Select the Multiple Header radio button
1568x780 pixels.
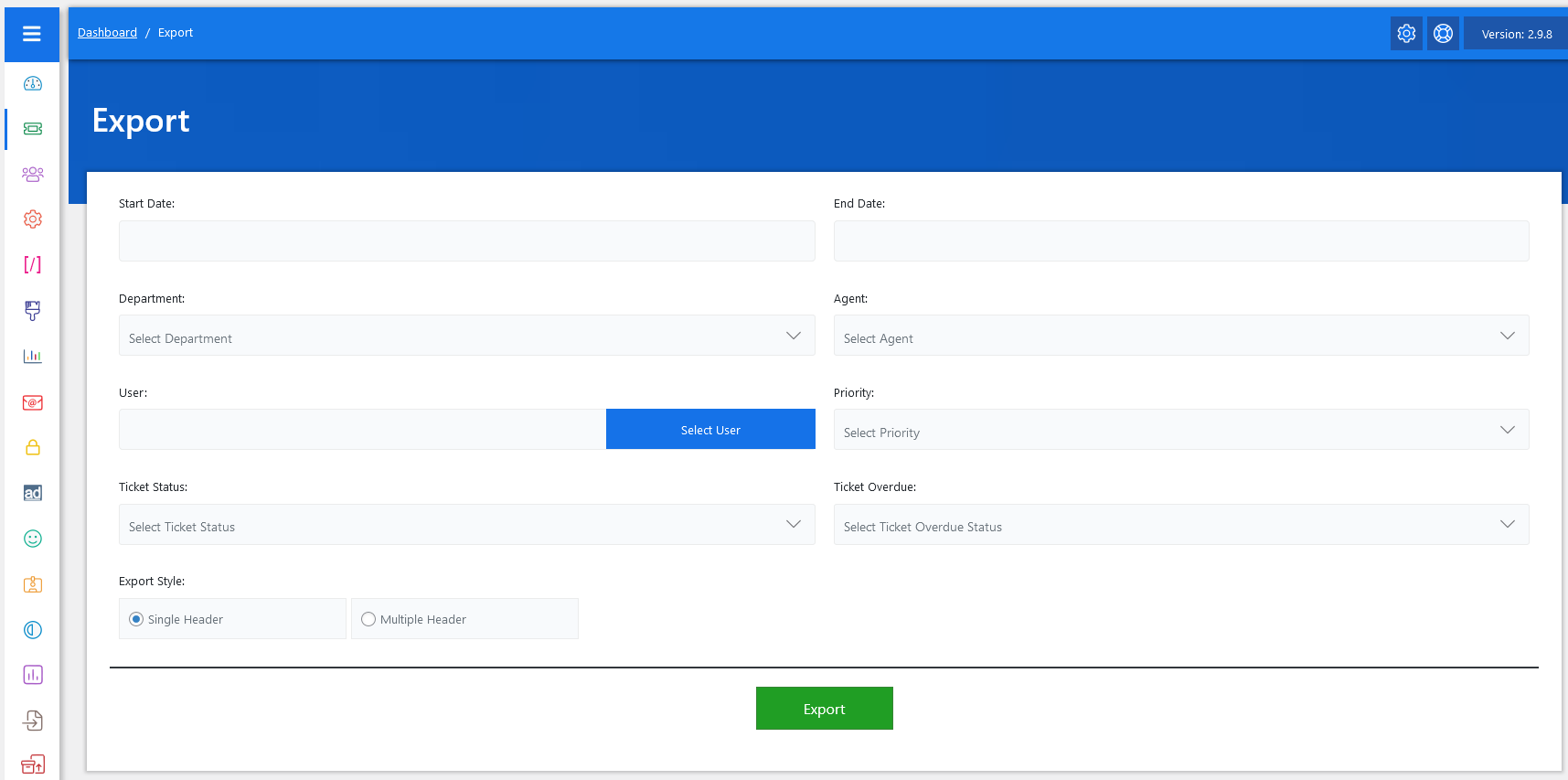tap(368, 619)
